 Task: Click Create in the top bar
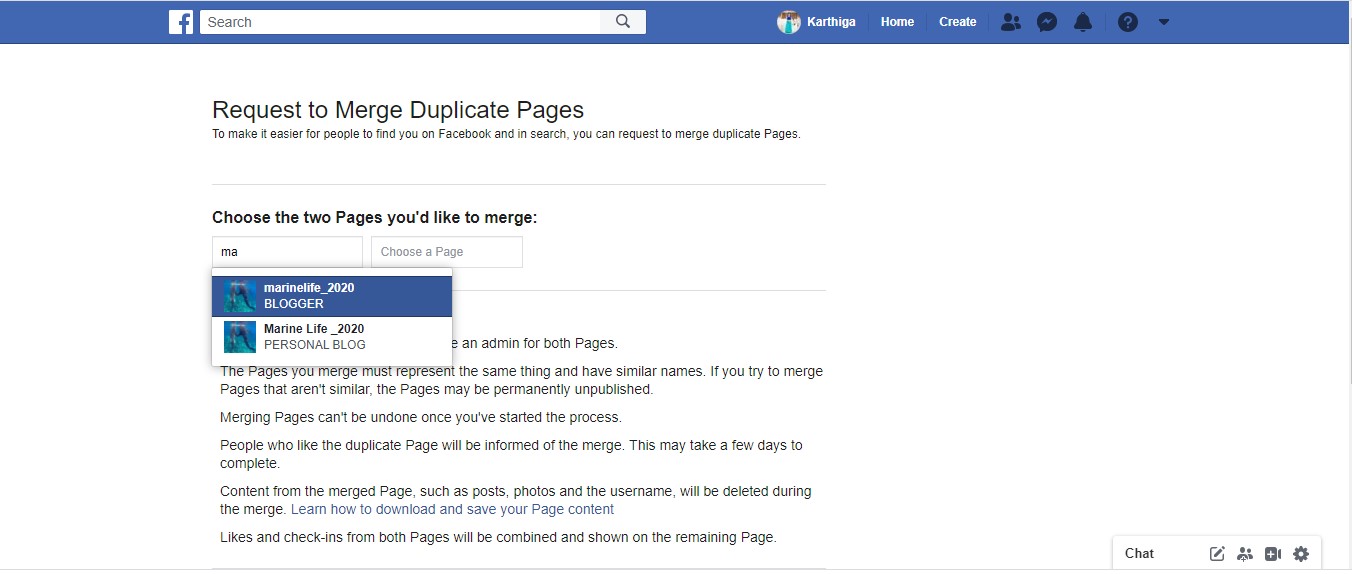[x=957, y=22]
